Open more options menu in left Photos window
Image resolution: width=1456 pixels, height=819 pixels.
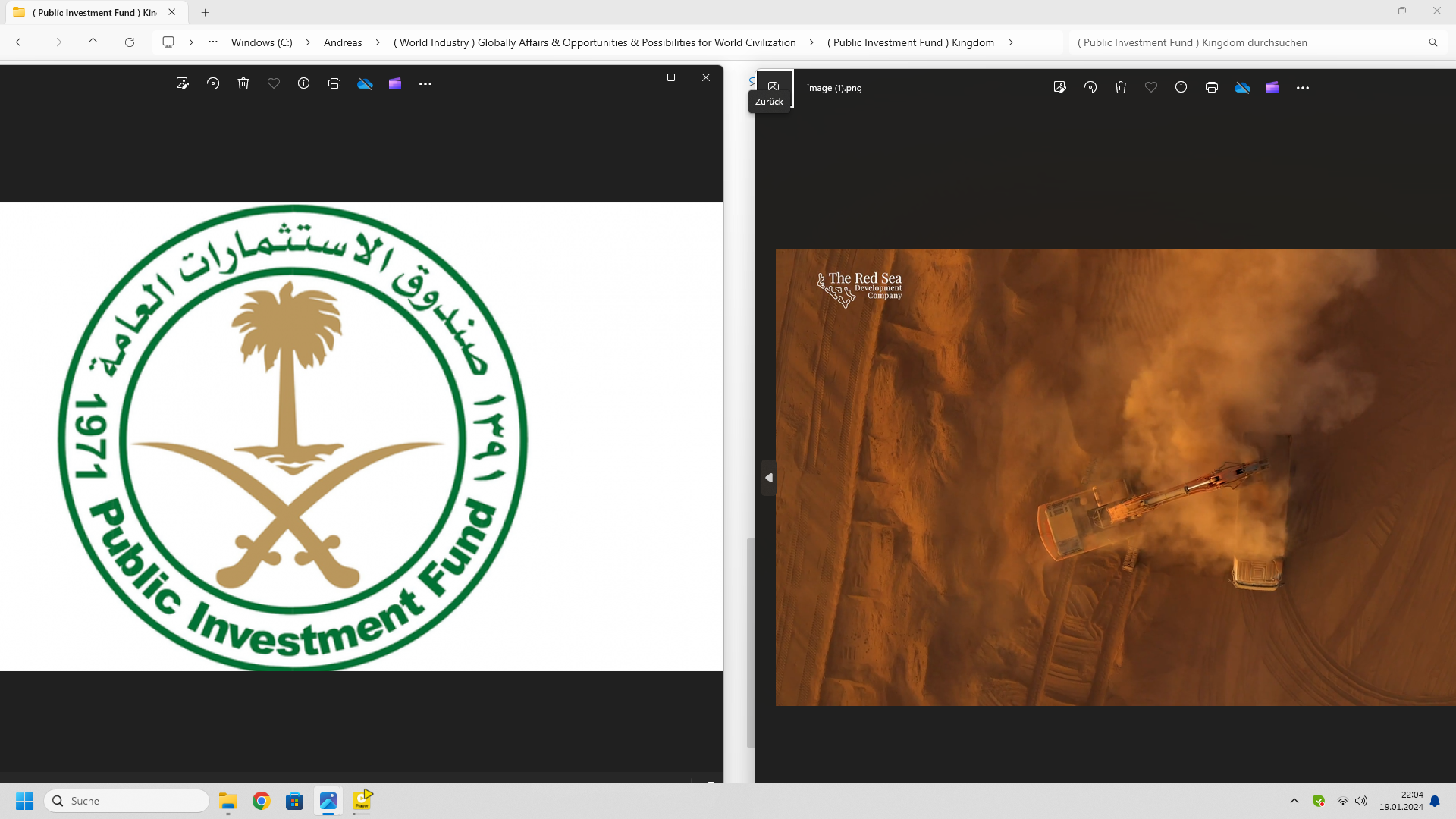click(x=425, y=84)
